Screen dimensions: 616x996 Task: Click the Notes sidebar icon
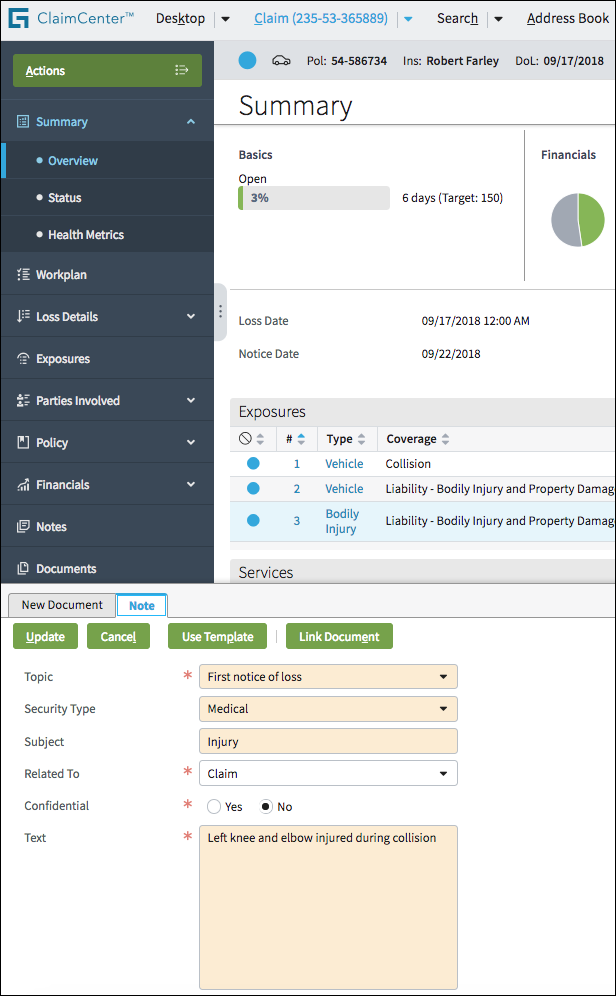click(23, 527)
